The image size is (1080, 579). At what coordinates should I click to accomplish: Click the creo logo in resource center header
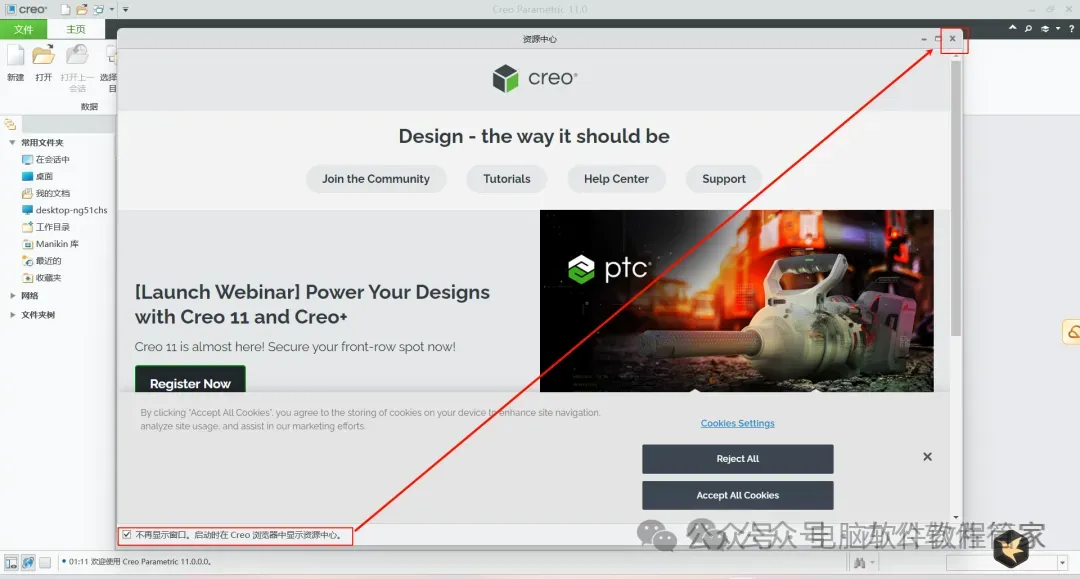click(x=535, y=78)
